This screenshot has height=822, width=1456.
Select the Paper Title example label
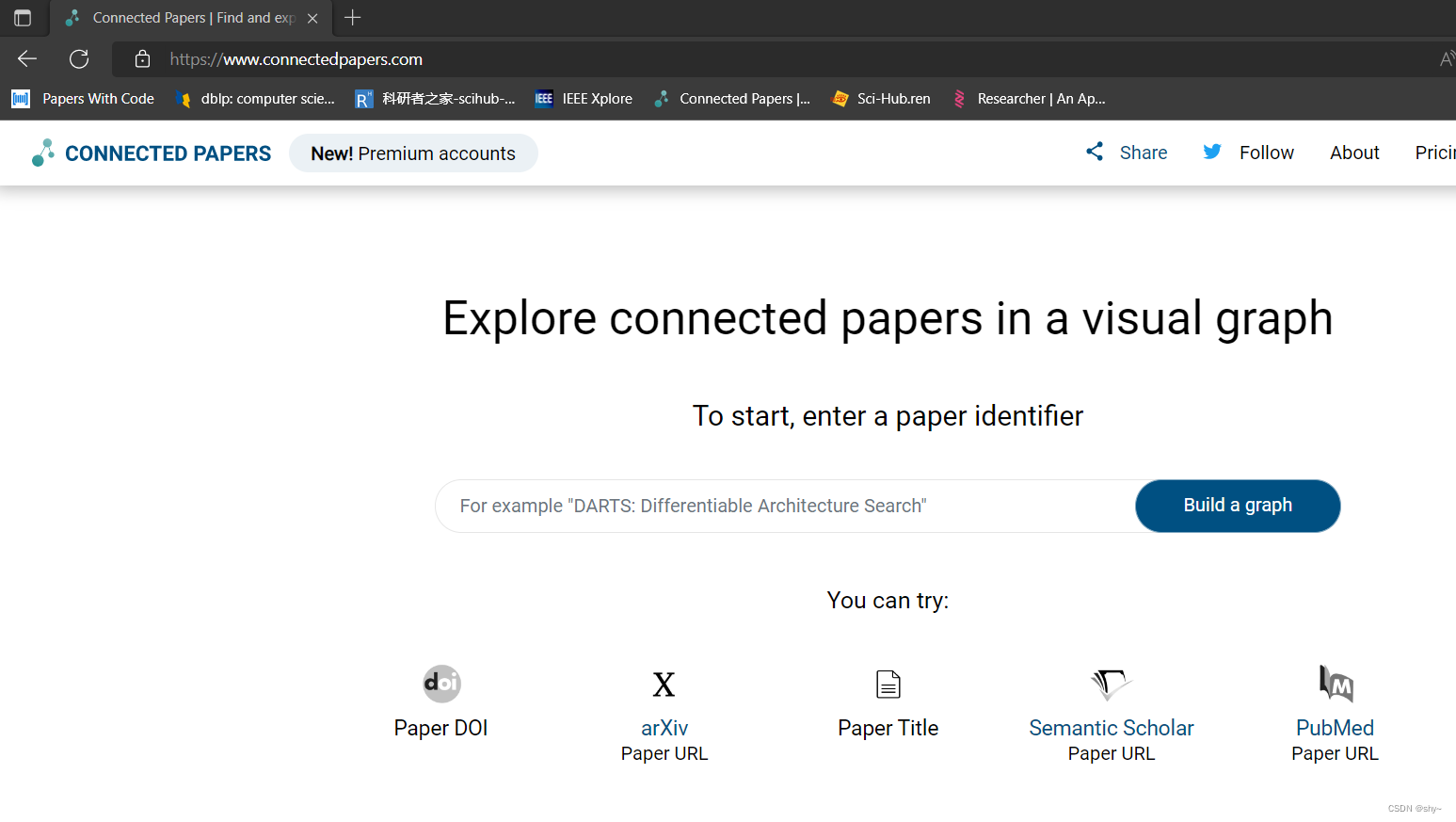[x=888, y=728]
